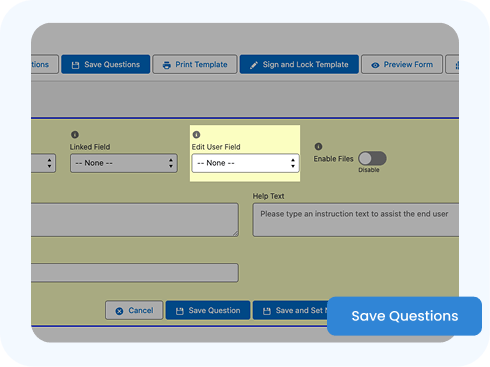Click the pencil icon on Sign and Lock Template
The image size is (490, 367).
pos(254,65)
